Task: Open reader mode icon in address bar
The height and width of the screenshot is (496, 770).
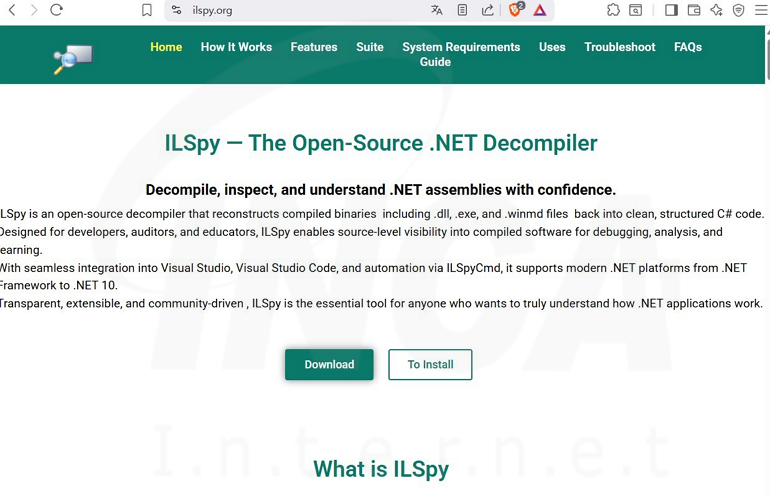Action: (462, 10)
